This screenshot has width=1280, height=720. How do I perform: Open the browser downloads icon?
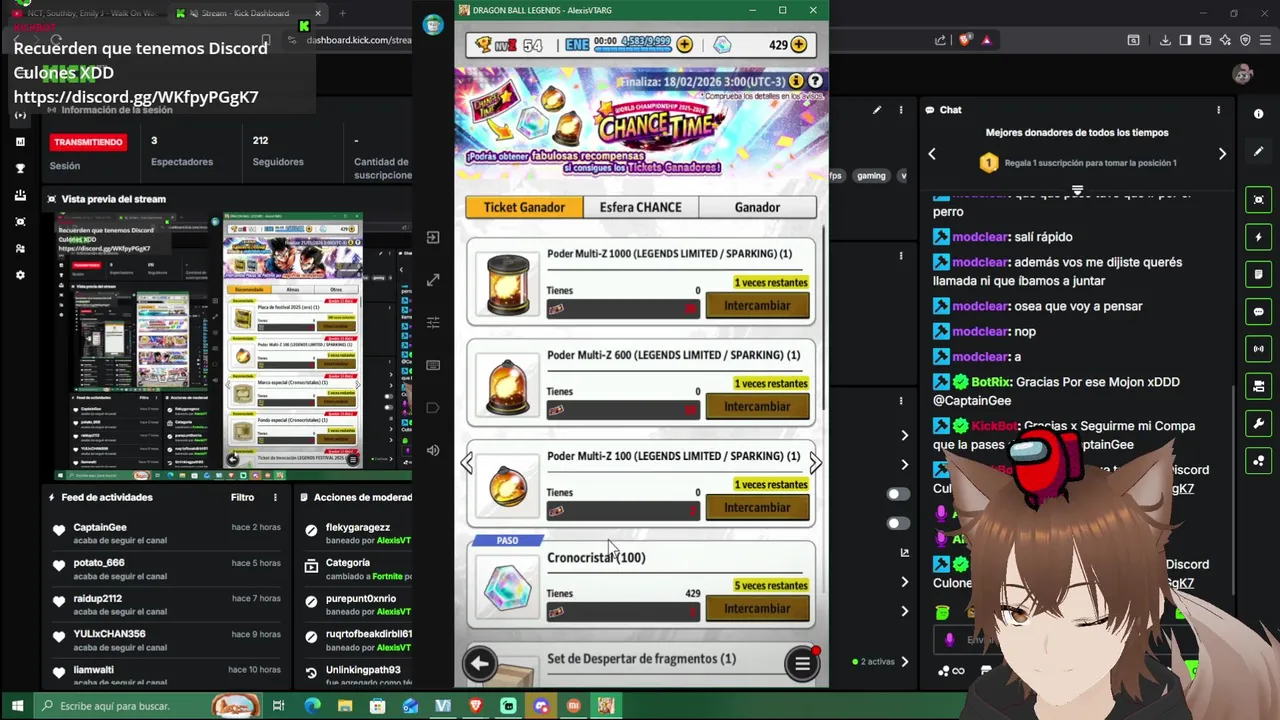1166,40
